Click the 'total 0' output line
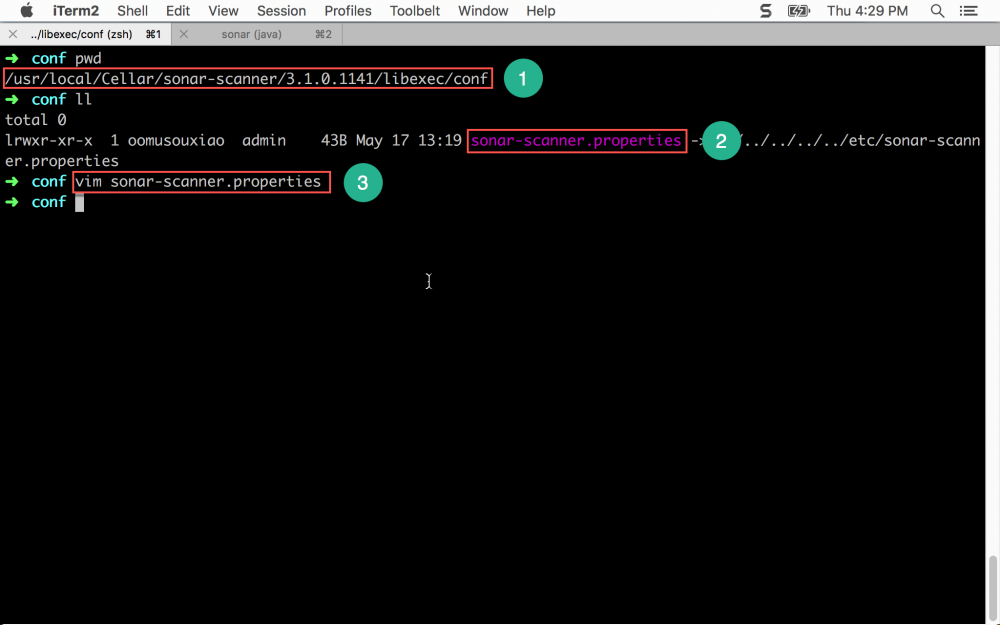 [36, 120]
